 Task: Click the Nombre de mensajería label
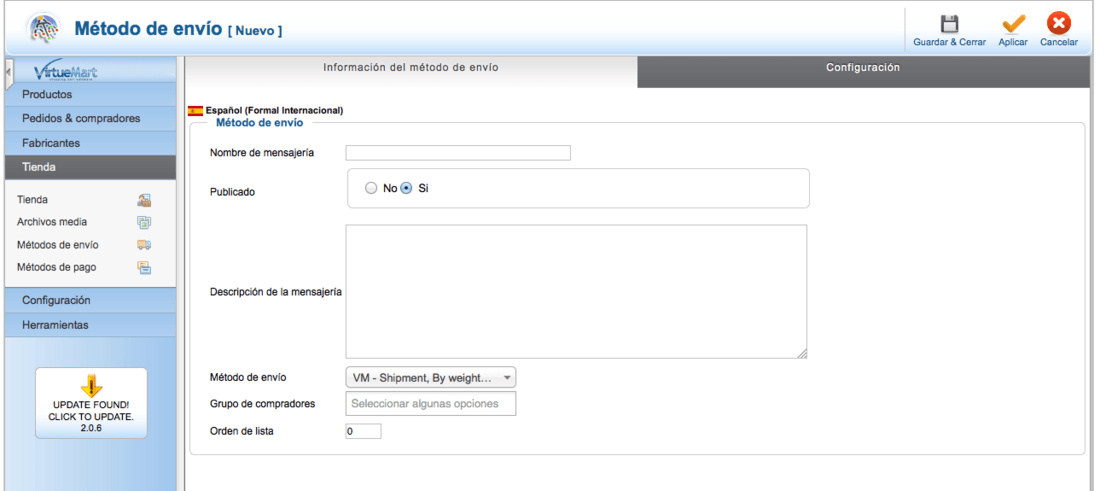262,153
